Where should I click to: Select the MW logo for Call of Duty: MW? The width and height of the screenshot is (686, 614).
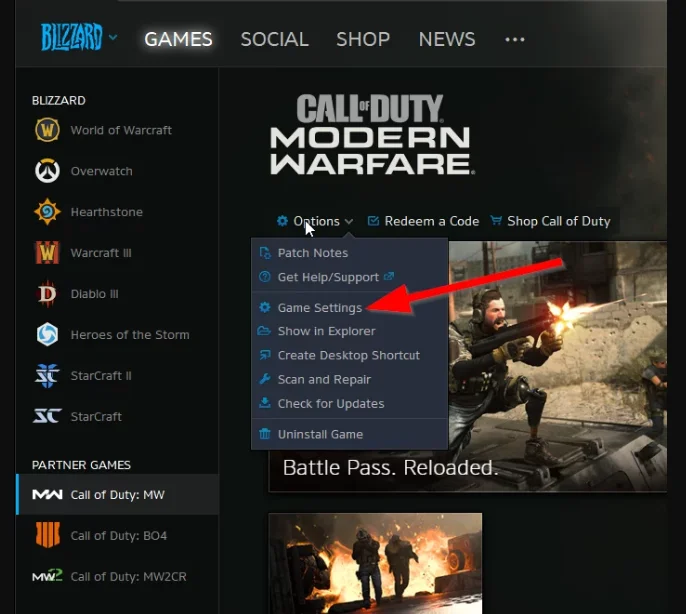47,495
